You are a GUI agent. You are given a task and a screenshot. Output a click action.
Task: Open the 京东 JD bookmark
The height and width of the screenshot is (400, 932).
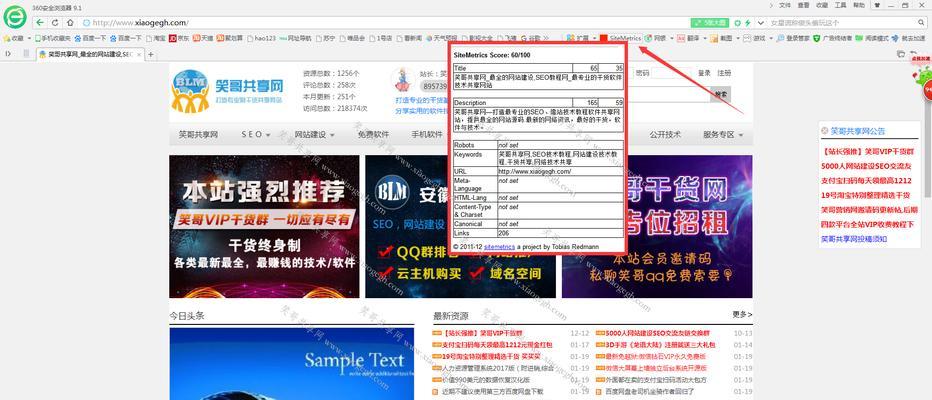(180, 38)
